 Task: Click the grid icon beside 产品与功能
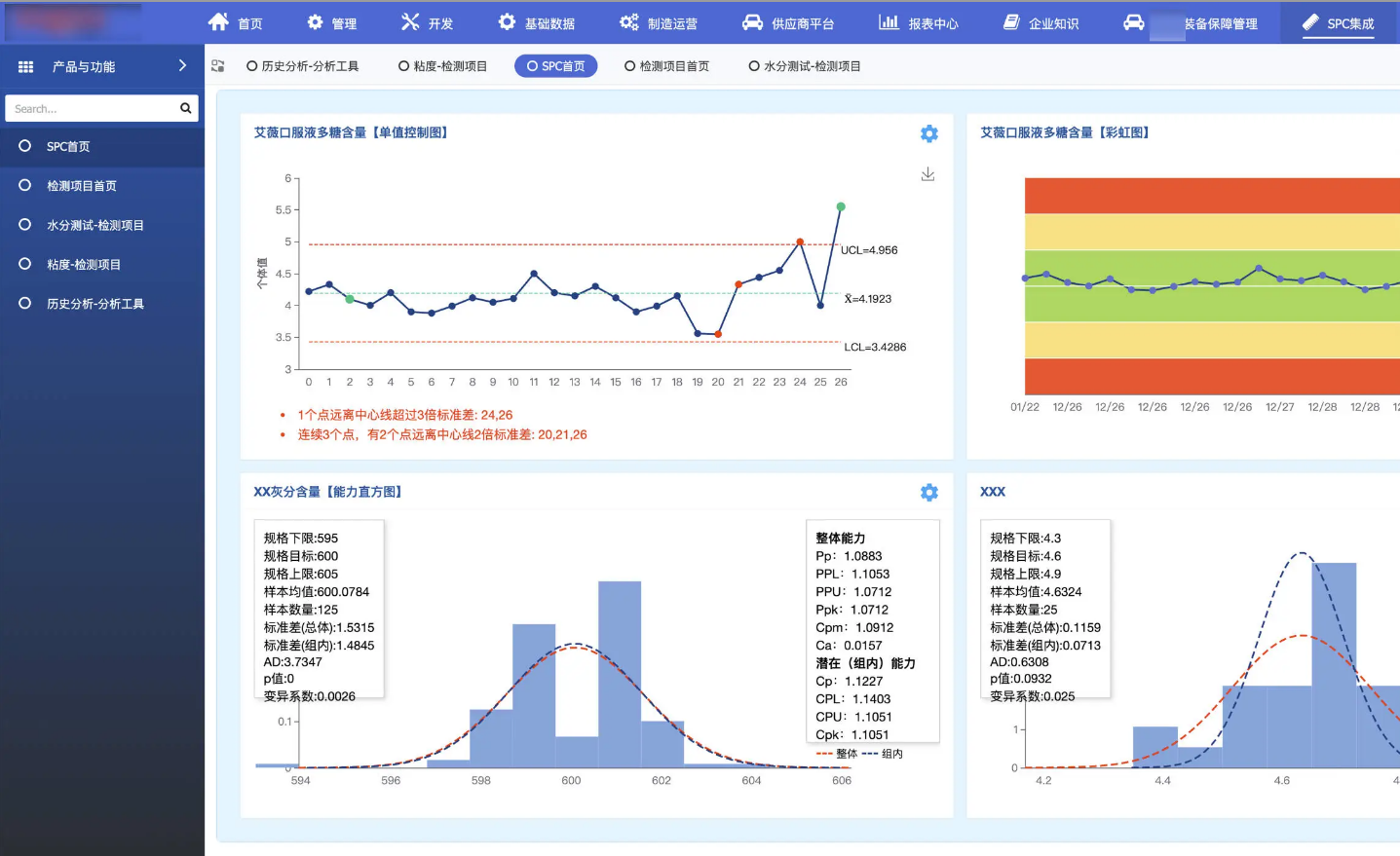click(26, 67)
